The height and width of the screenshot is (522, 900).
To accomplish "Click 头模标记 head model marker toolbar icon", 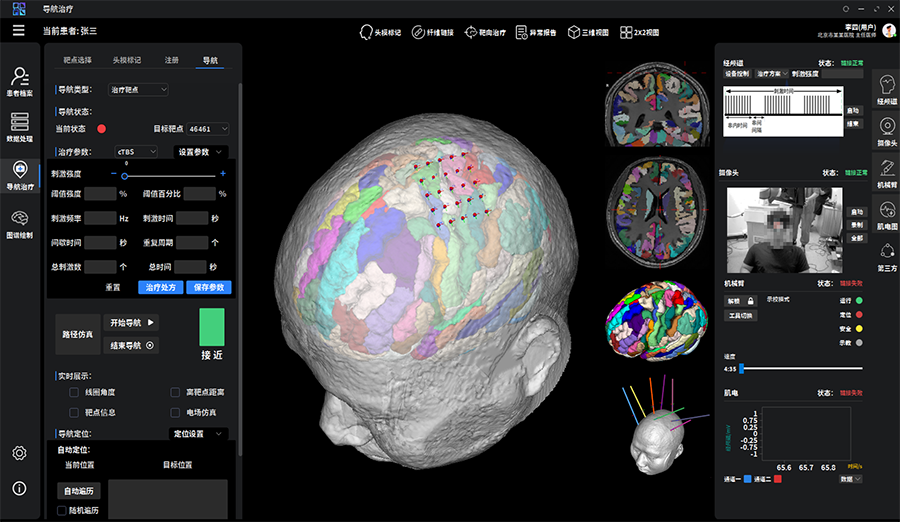I will click(x=380, y=32).
